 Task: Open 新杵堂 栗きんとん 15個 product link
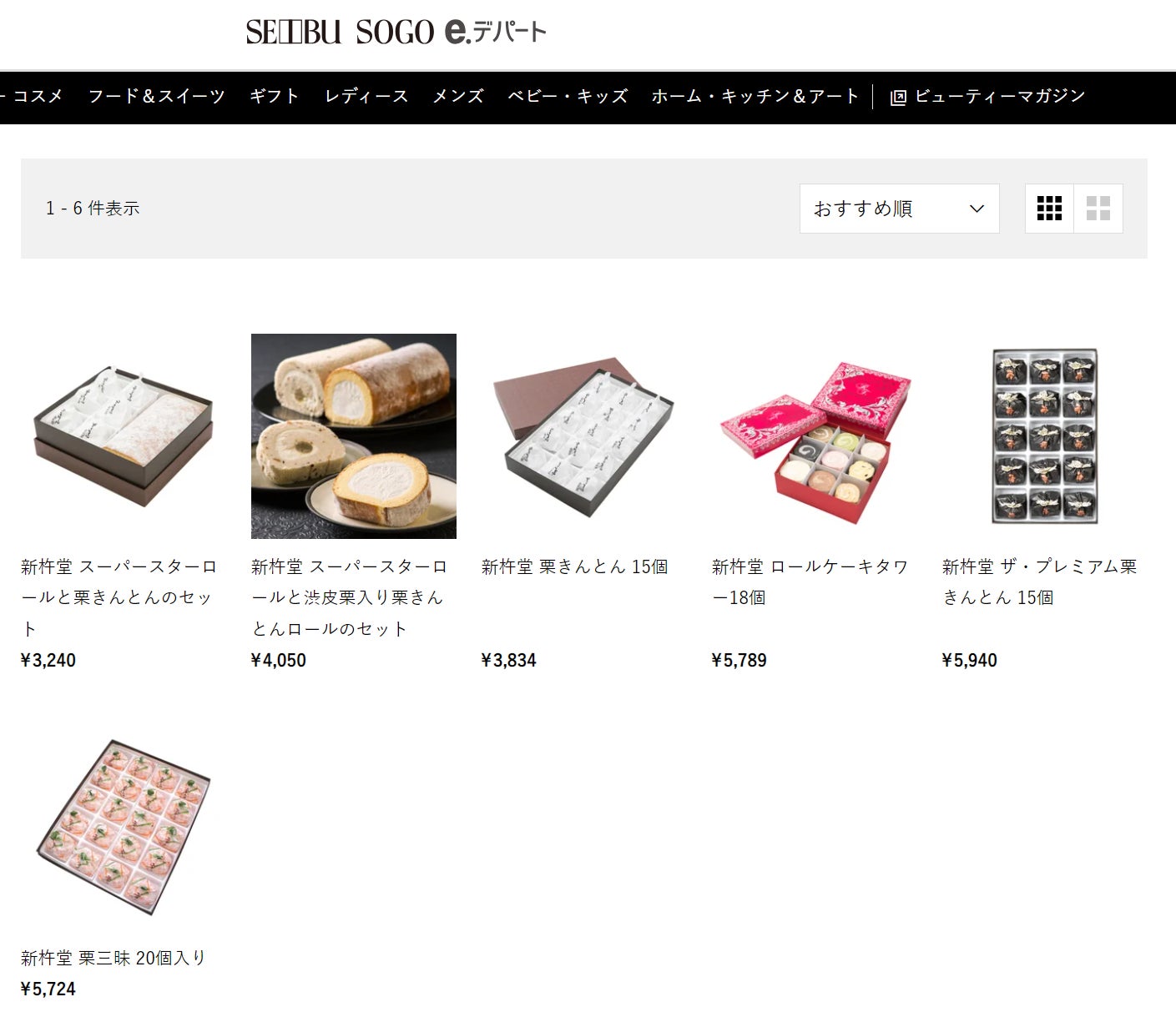[x=575, y=566]
